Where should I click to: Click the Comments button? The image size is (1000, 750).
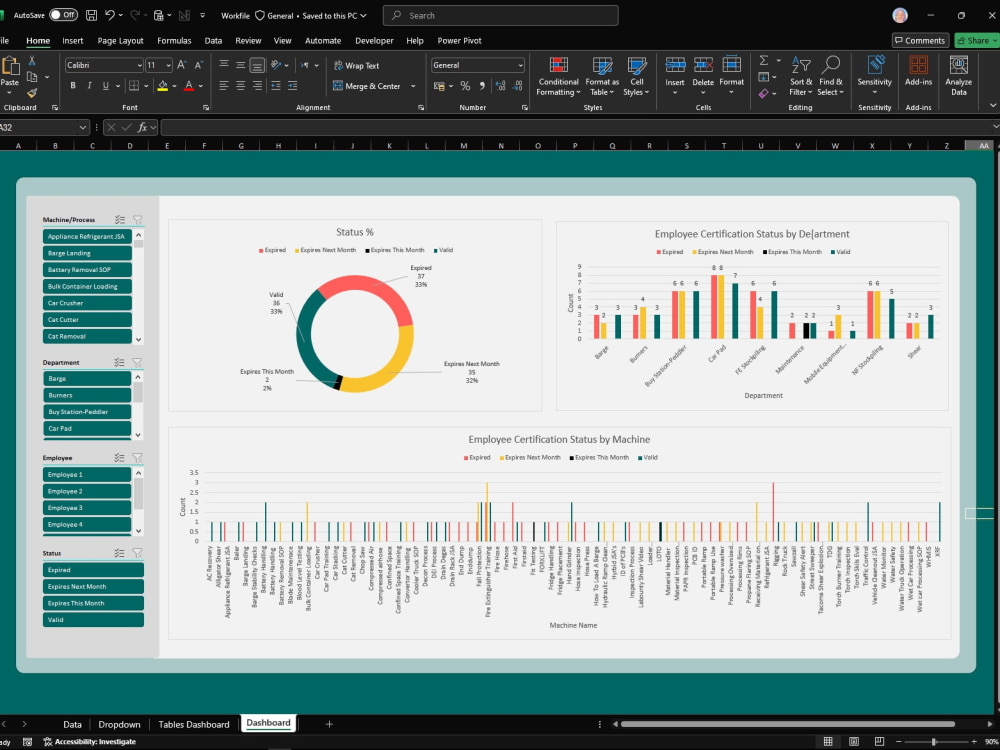point(920,40)
